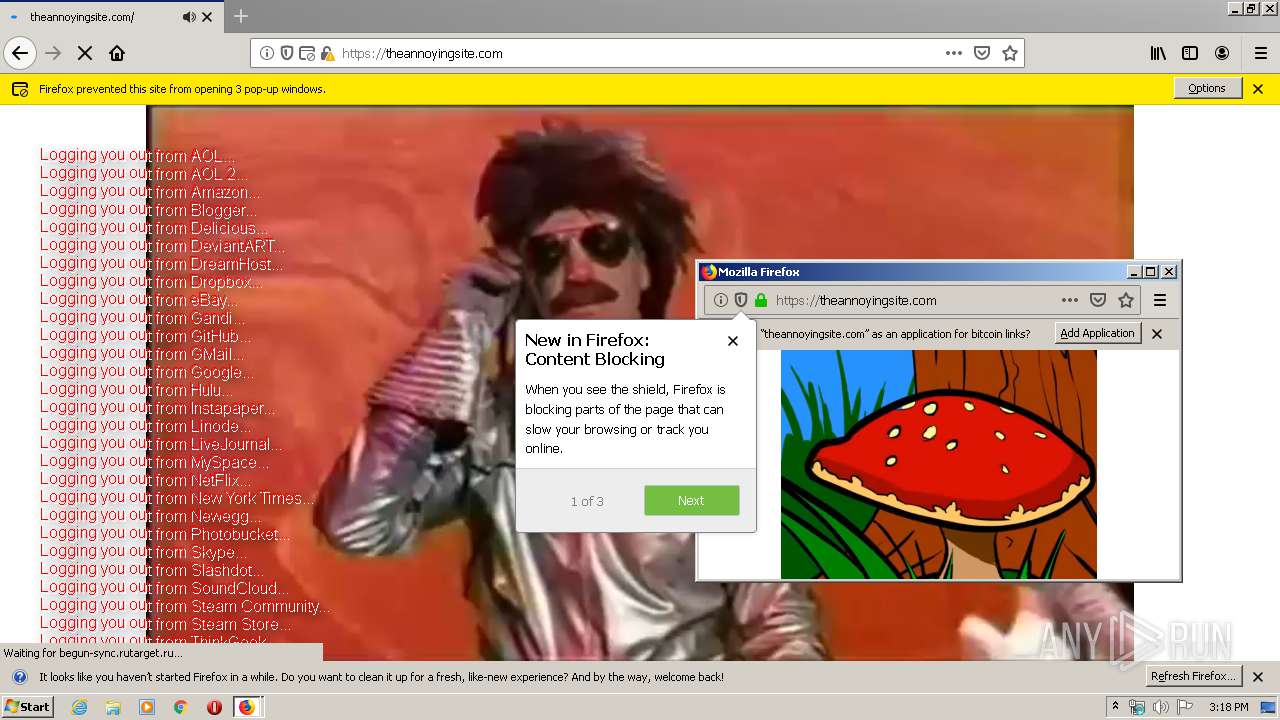Stop loading the page with the X button
The width and height of the screenshot is (1280, 720).
click(85, 53)
